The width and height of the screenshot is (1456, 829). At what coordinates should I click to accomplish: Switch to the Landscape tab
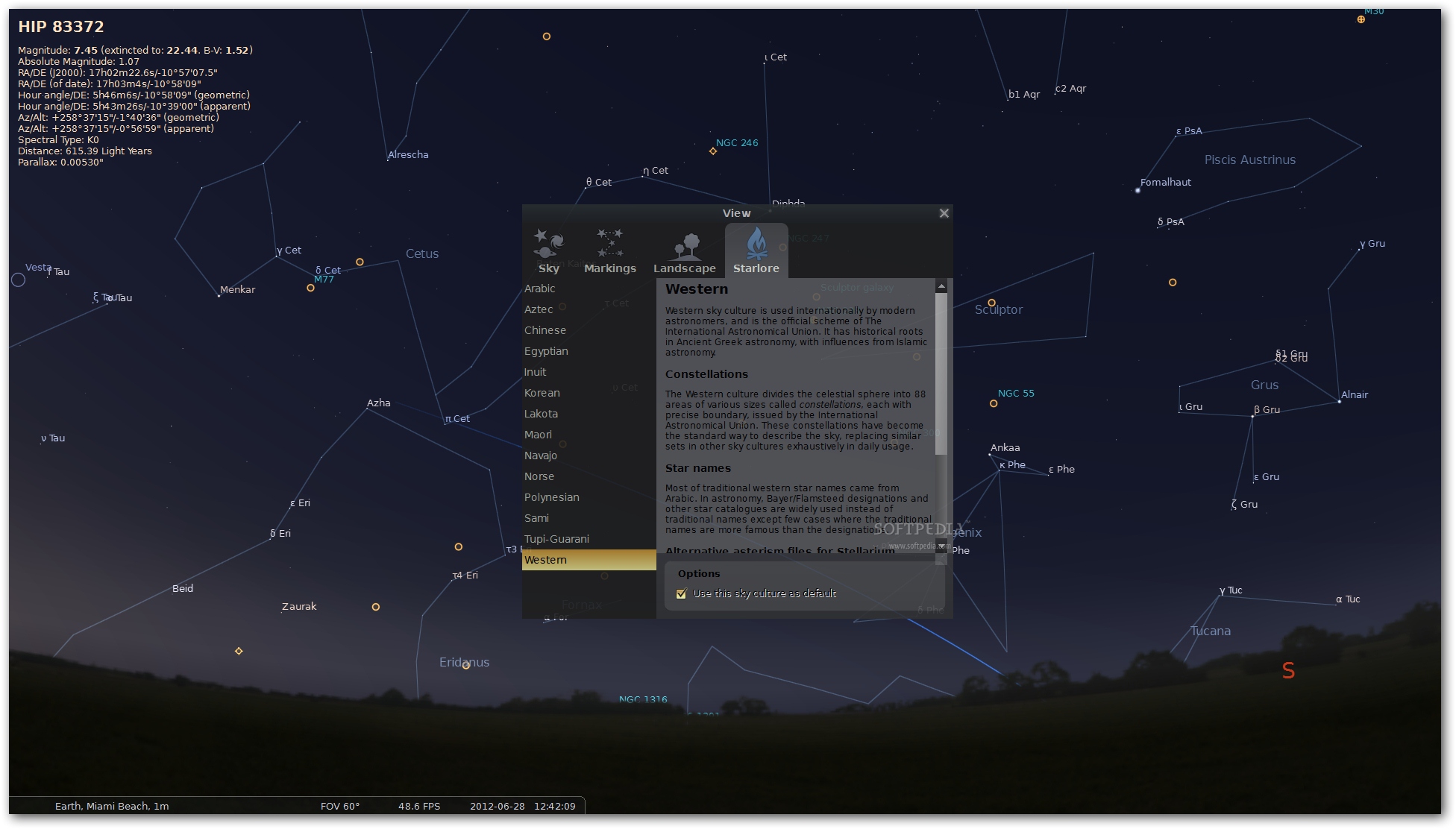point(684,251)
